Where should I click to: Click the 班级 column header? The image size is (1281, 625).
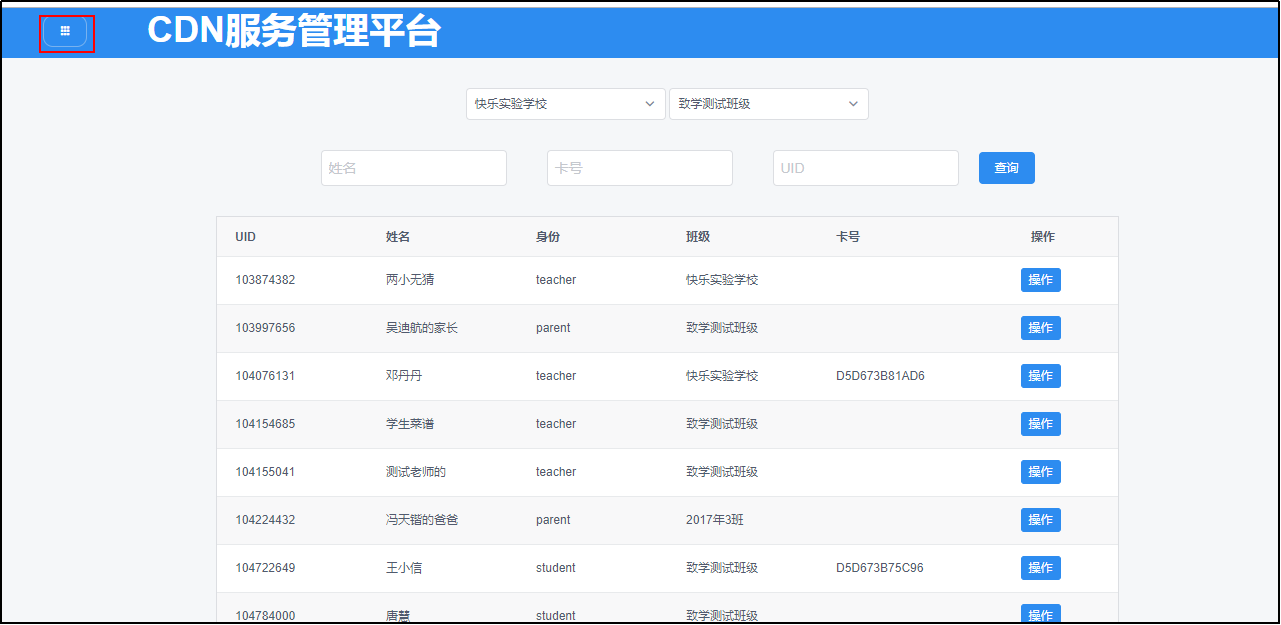(x=697, y=237)
